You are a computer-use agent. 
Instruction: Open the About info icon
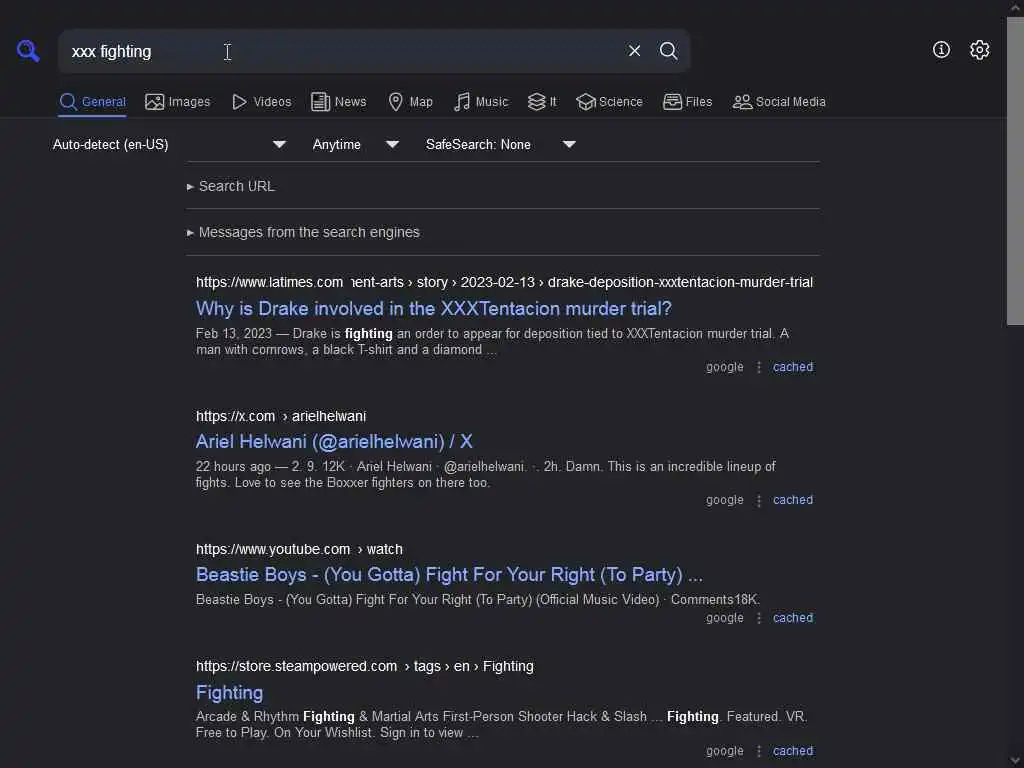coord(941,50)
